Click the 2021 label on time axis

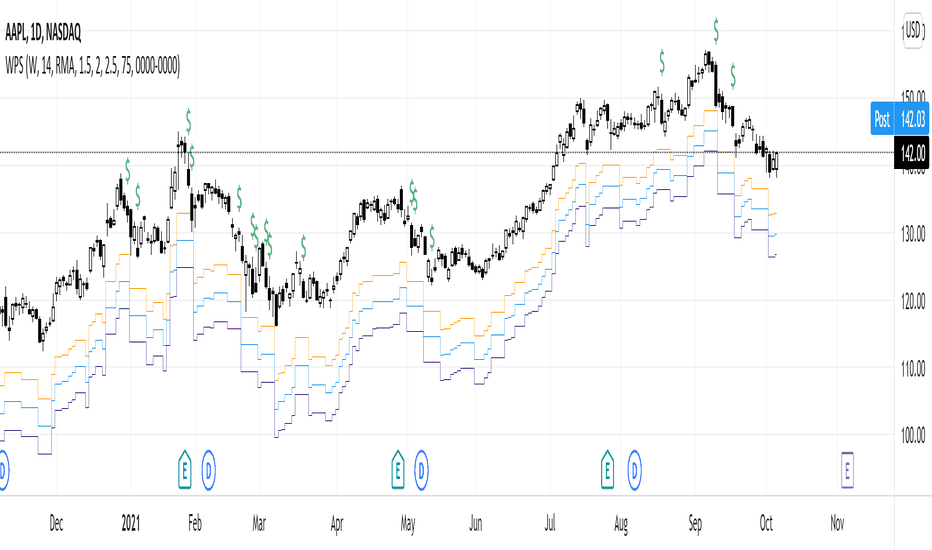[131, 523]
